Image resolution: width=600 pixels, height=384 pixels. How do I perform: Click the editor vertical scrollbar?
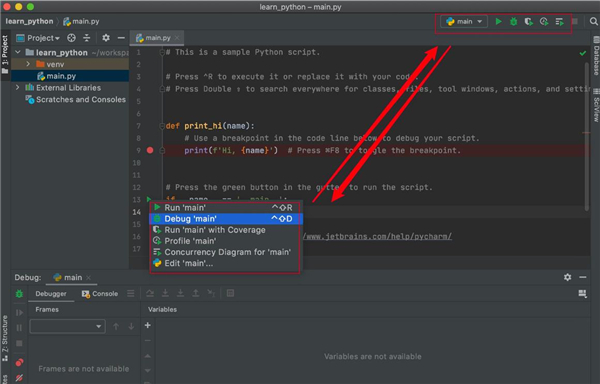pyautogui.click(x=587, y=136)
